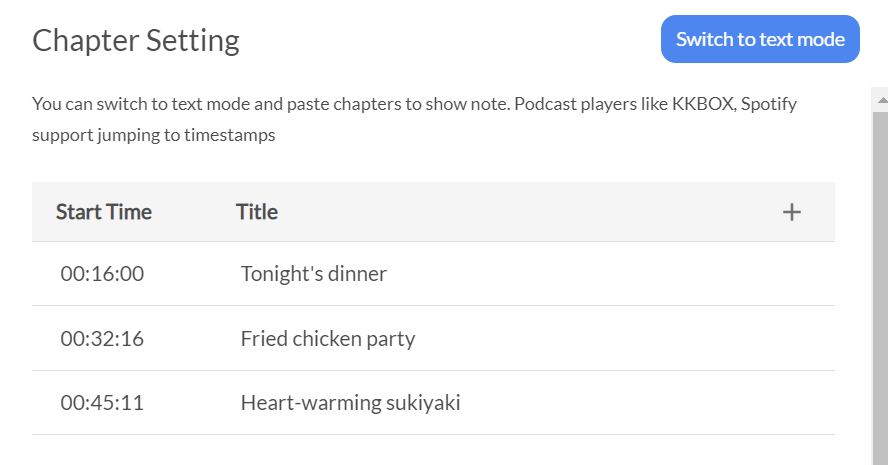
Task: Click Switch to text mode button
Action: (760, 39)
